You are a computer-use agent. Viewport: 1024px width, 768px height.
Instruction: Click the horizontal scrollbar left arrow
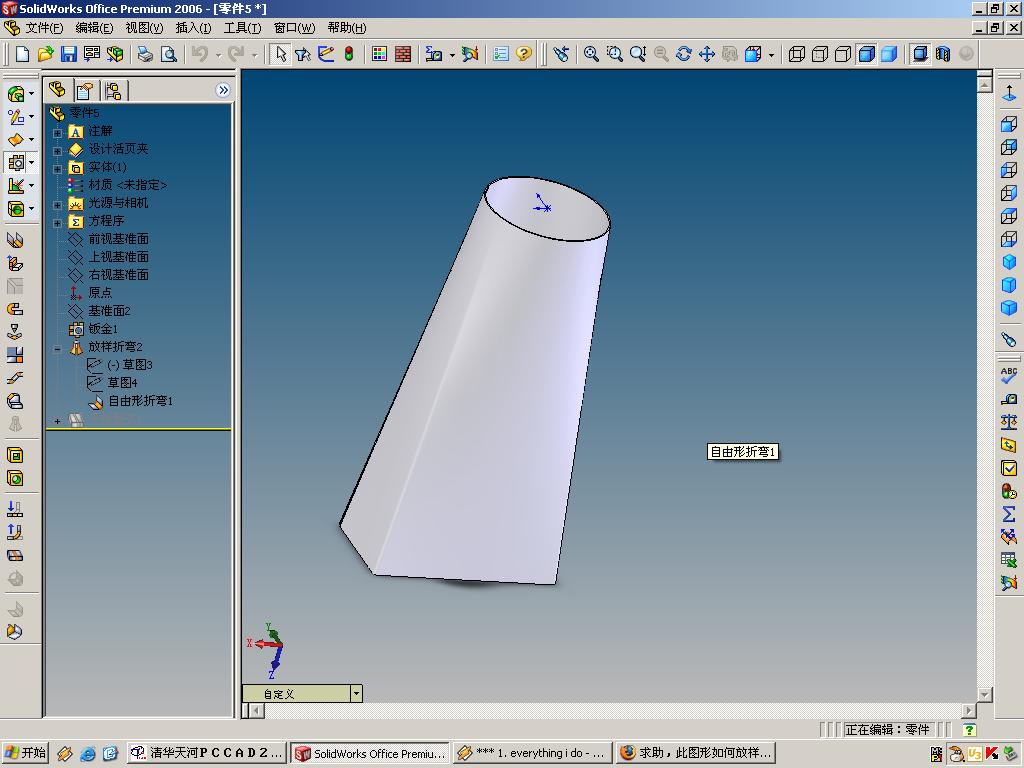(x=257, y=710)
